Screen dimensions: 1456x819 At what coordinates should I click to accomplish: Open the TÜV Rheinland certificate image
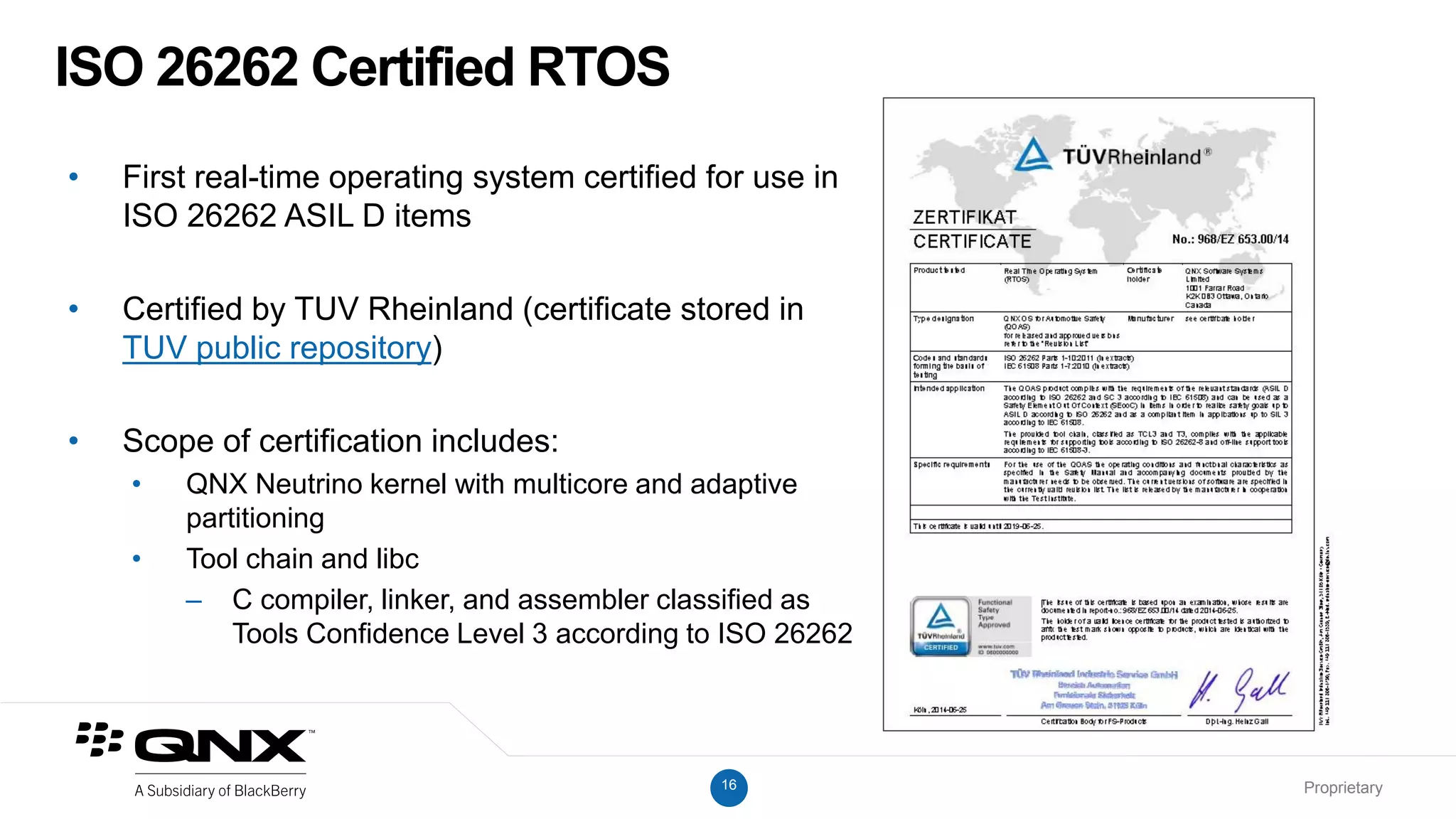click(x=1098, y=414)
